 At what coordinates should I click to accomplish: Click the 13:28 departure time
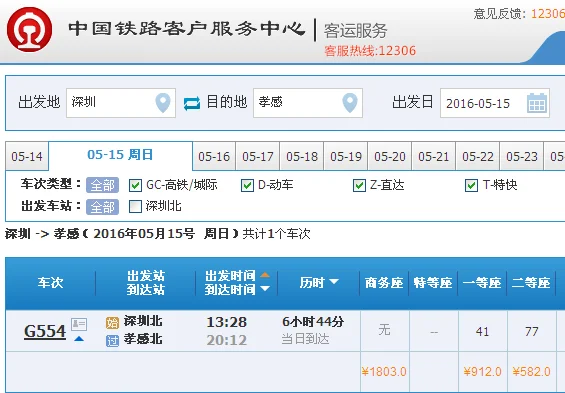point(227,322)
